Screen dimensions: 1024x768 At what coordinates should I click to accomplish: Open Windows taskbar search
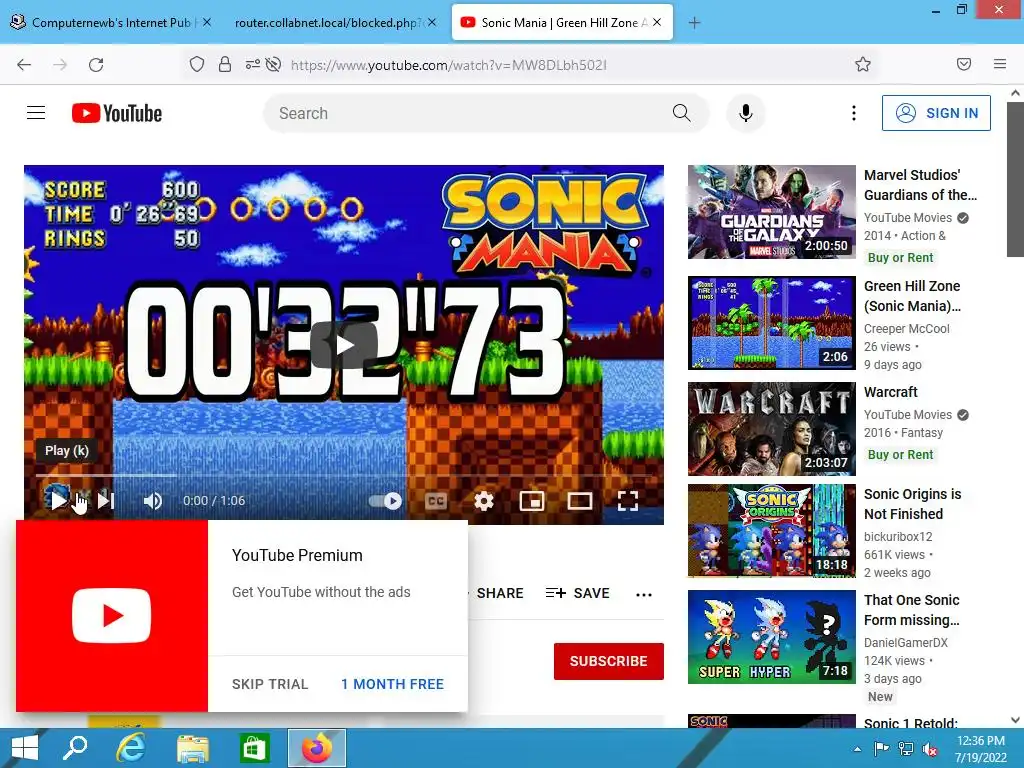click(x=75, y=748)
